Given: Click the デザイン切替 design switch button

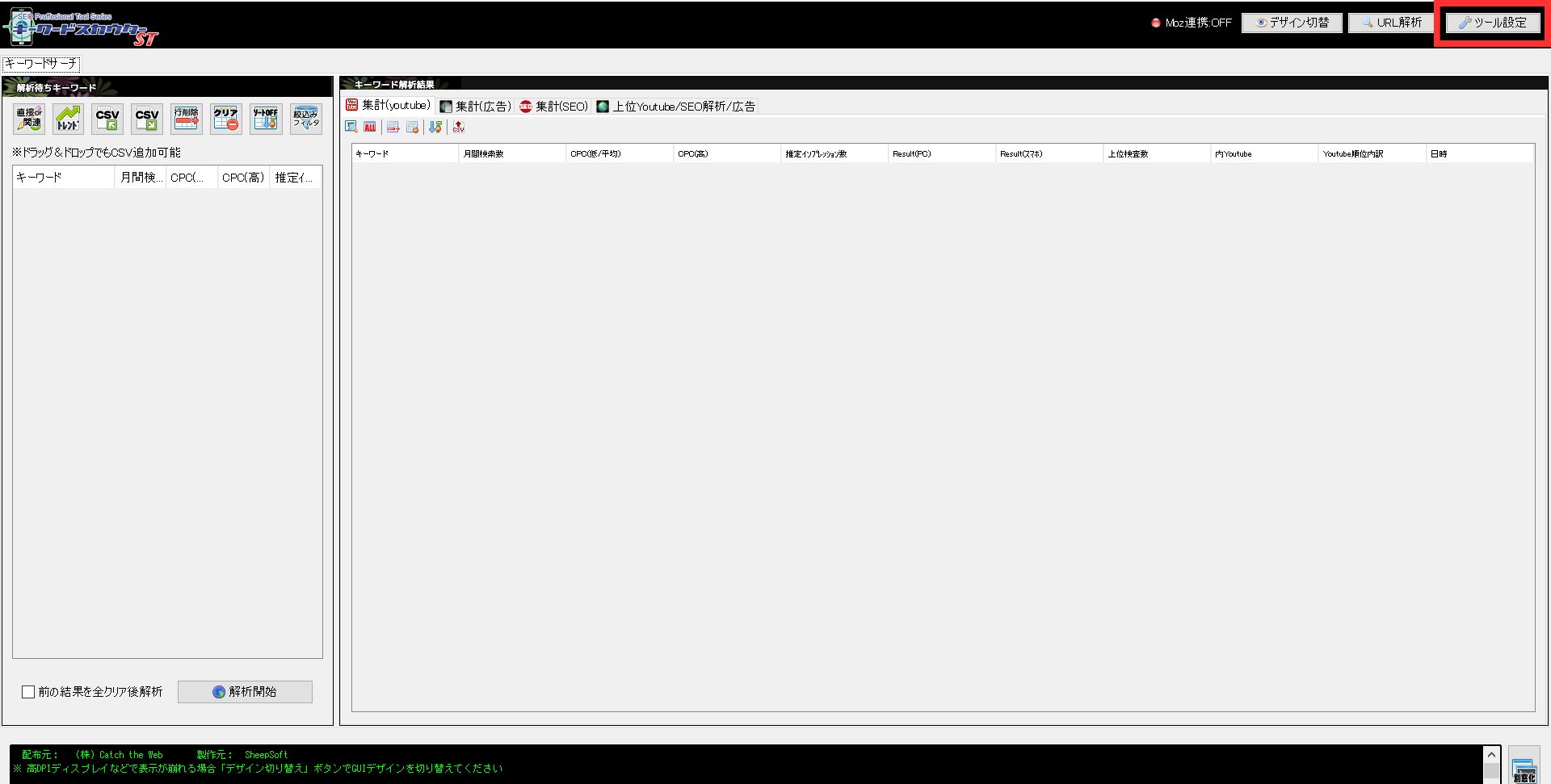Looking at the screenshot, I should tap(1292, 23).
